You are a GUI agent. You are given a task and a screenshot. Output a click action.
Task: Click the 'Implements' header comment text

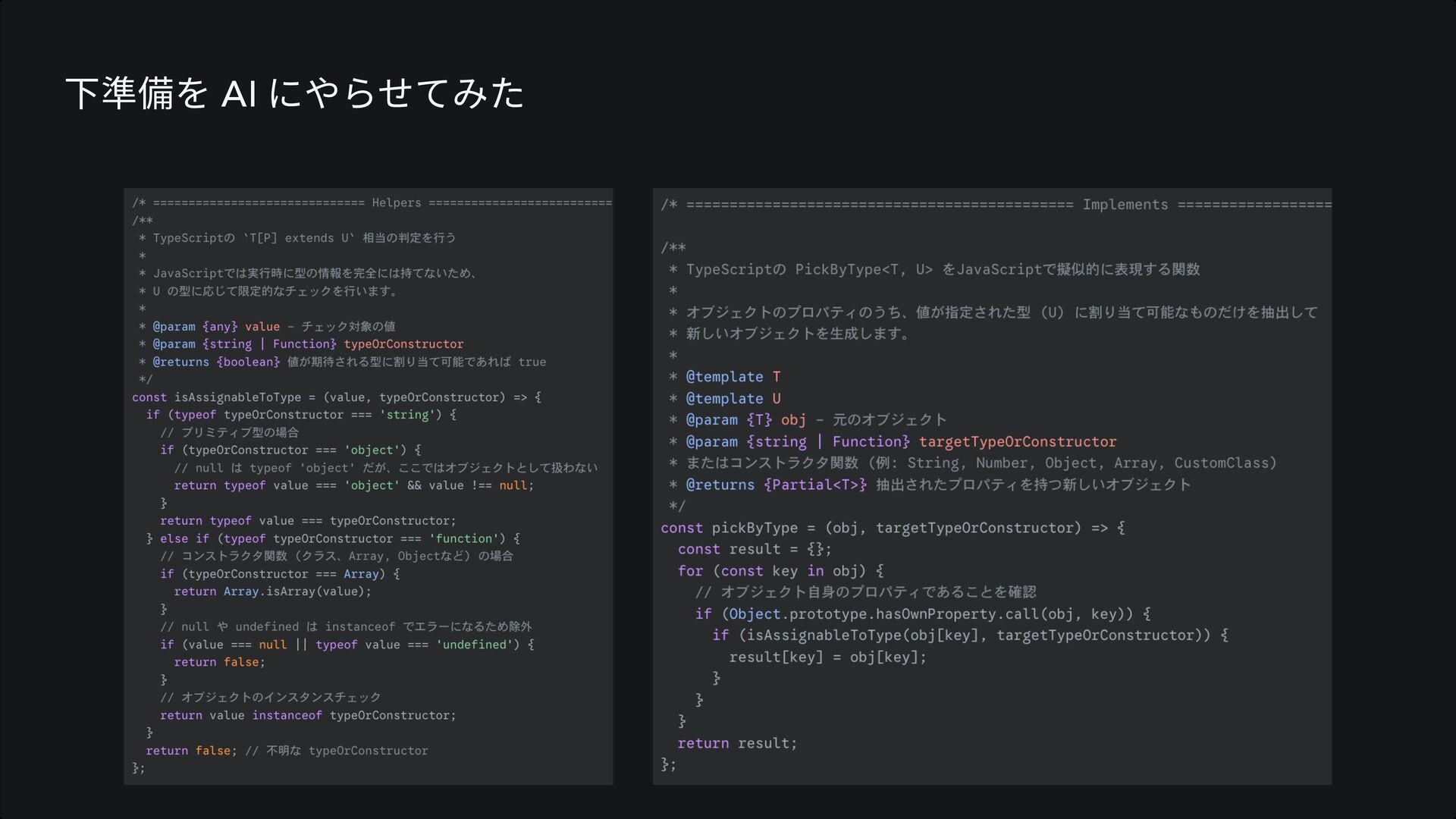click(x=1125, y=205)
